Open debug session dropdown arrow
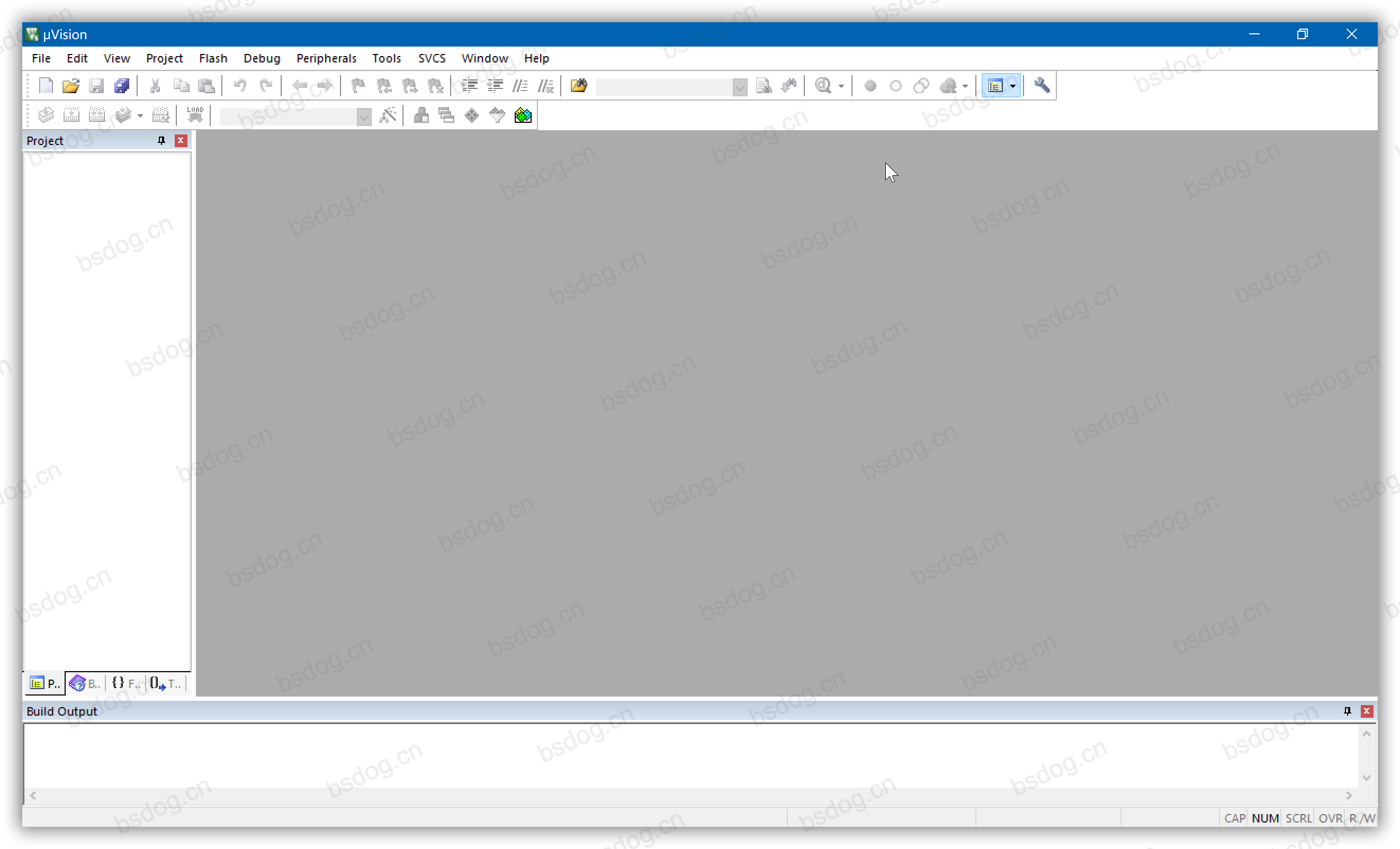This screenshot has width=1400, height=849. pyautogui.click(x=841, y=86)
